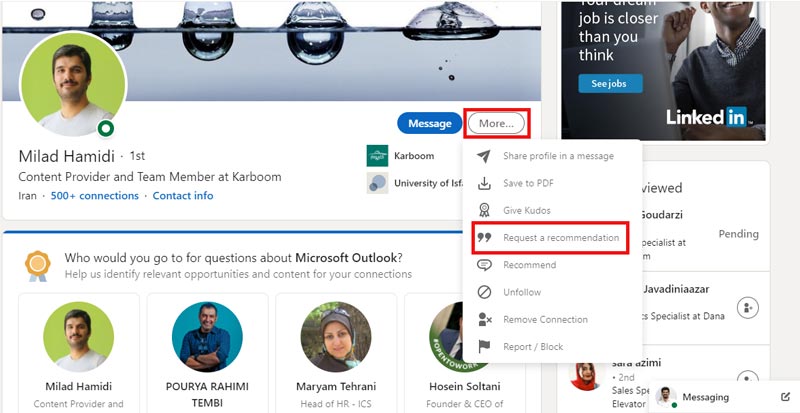Image resolution: width=800 pixels, height=413 pixels.
Task: Click the University of Isfahan logo
Action: coord(377,183)
